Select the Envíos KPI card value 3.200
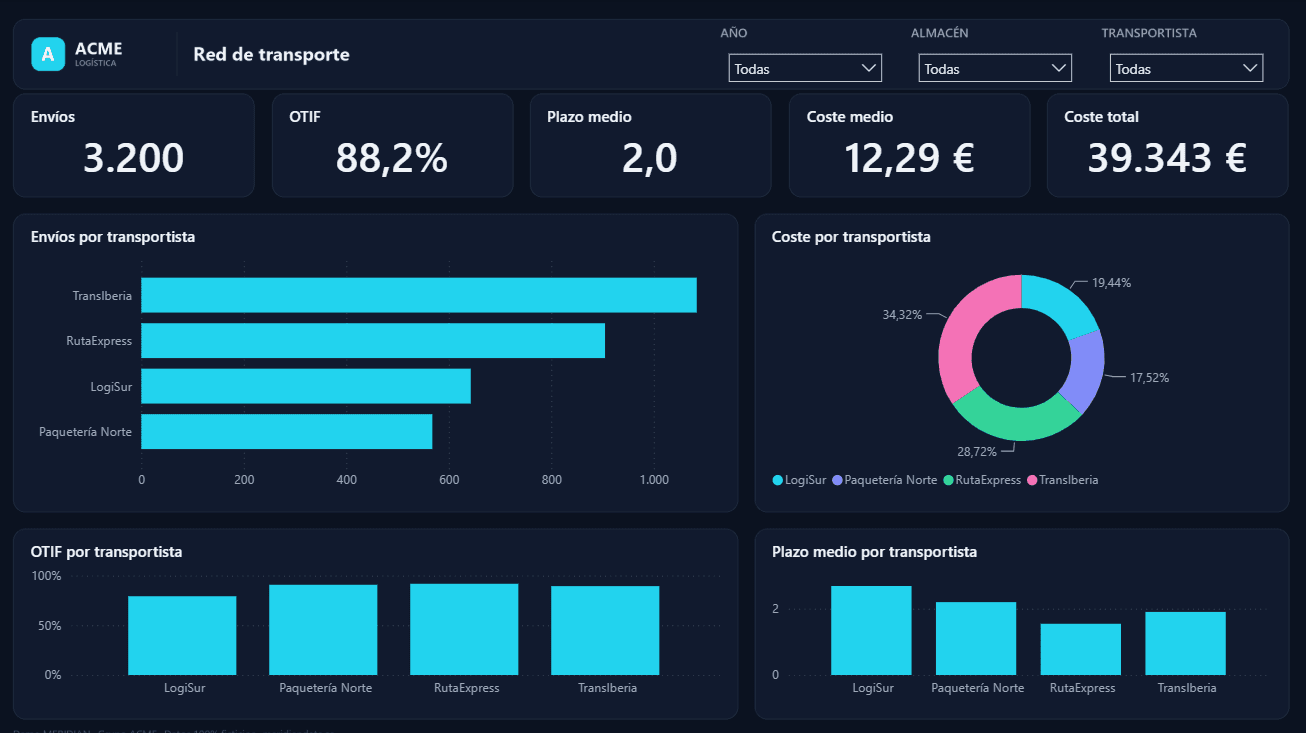The height and width of the screenshot is (733, 1306). tap(133, 158)
